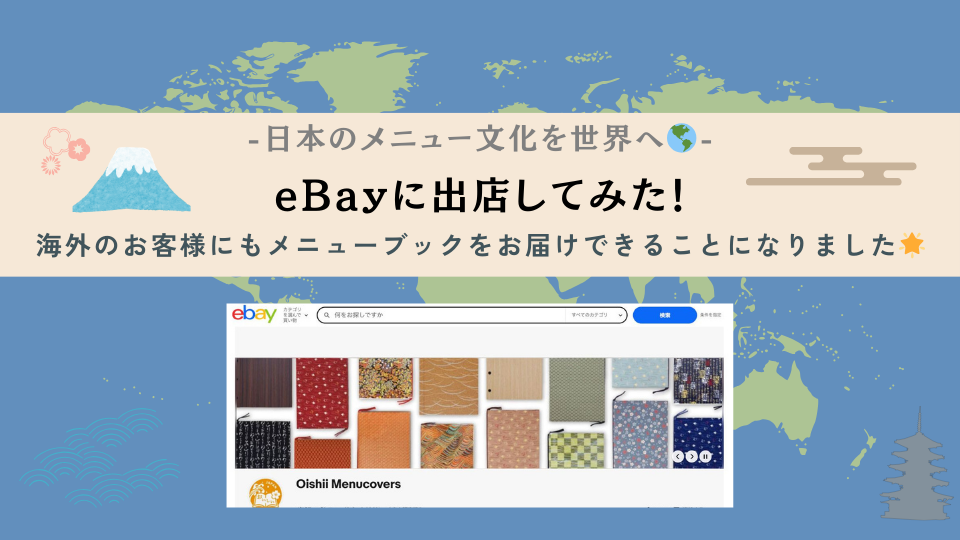Click the orange Oishii Menucovers store logo
Viewport: 960px width, 540px height.
(x=265, y=493)
